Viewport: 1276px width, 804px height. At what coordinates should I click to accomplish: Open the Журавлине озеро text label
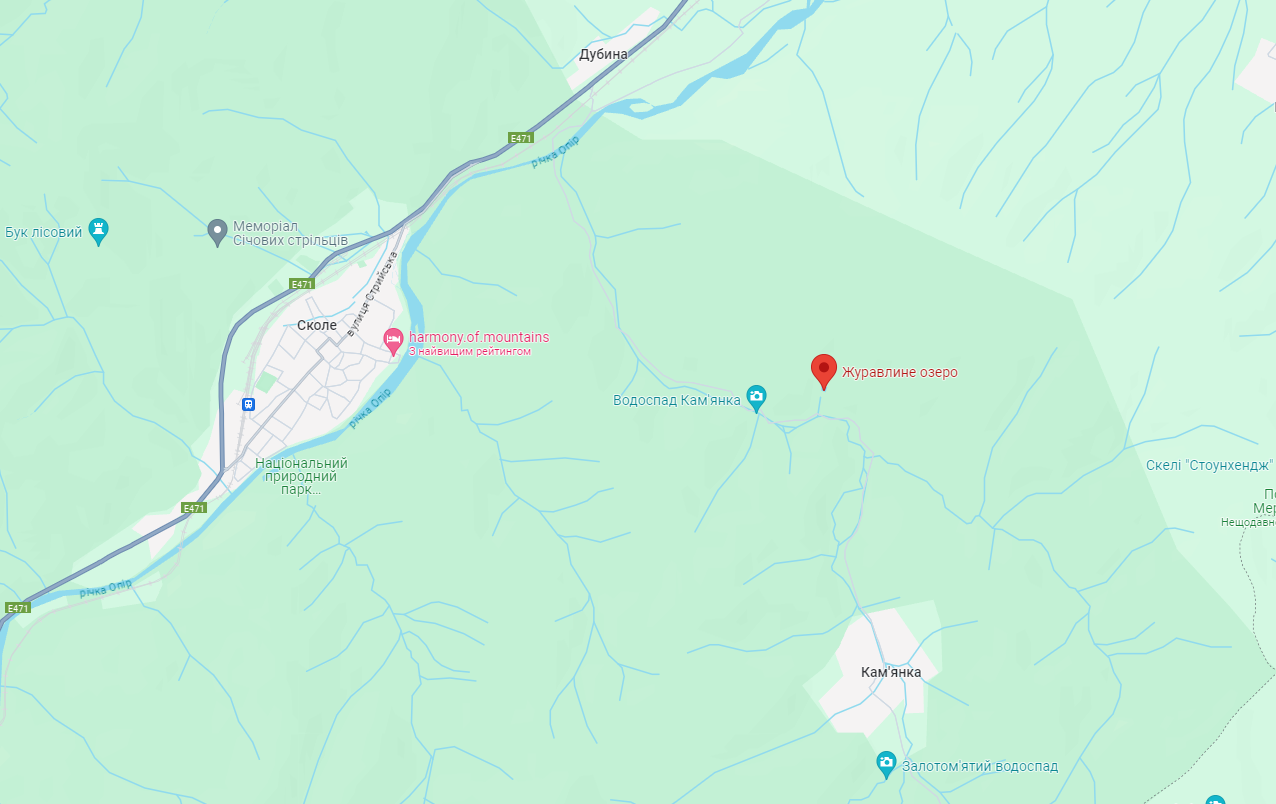coord(900,372)
